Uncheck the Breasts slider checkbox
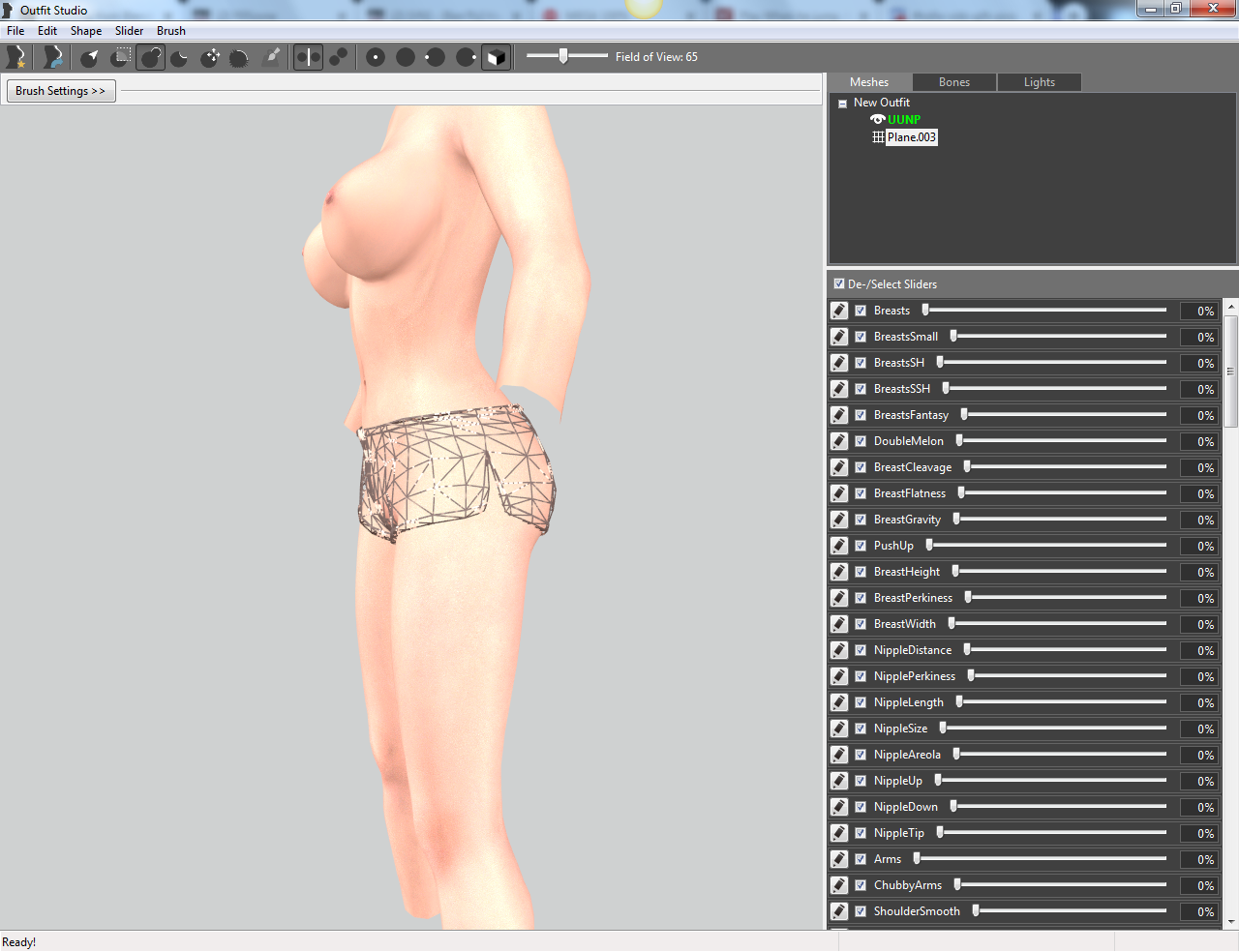Viewport: 1239px width, 952px height. click(x=861, y=311)
